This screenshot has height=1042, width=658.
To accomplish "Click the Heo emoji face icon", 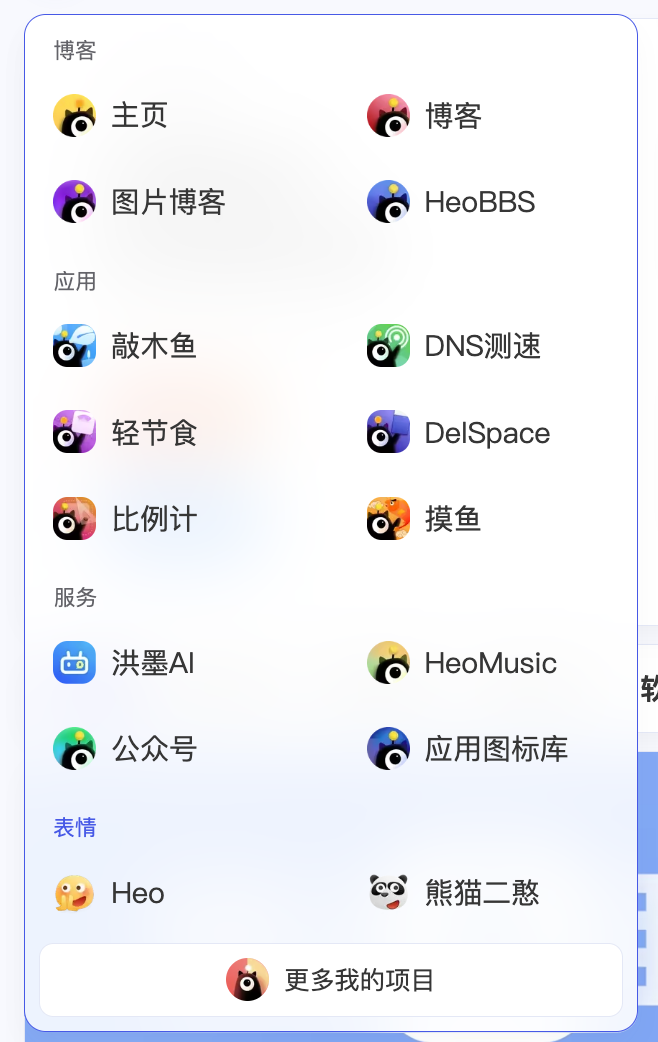I will click(x=74, y=893).
